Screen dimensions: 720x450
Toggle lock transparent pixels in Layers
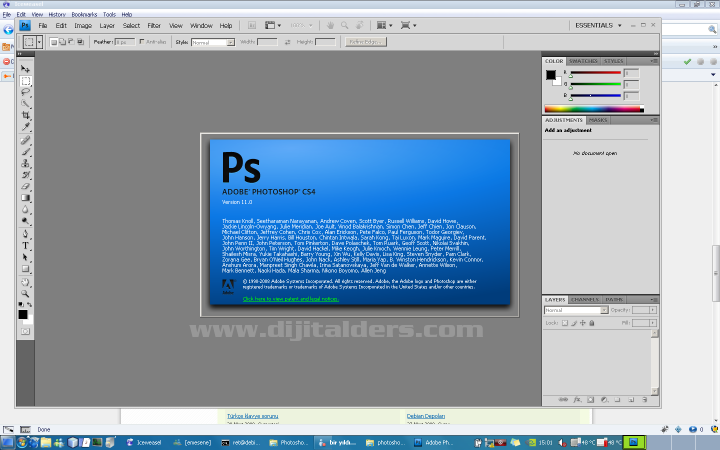[x=565, y=323]
